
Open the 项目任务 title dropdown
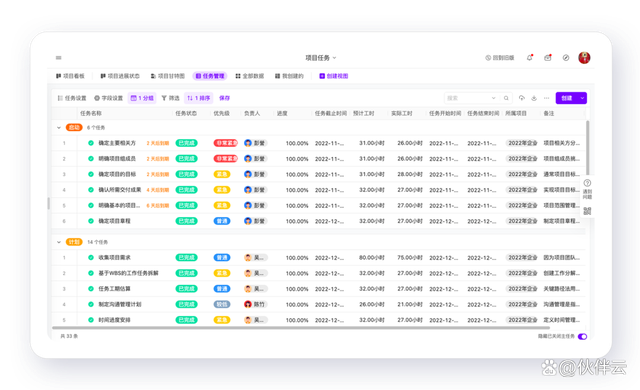[x=321, y=58]
